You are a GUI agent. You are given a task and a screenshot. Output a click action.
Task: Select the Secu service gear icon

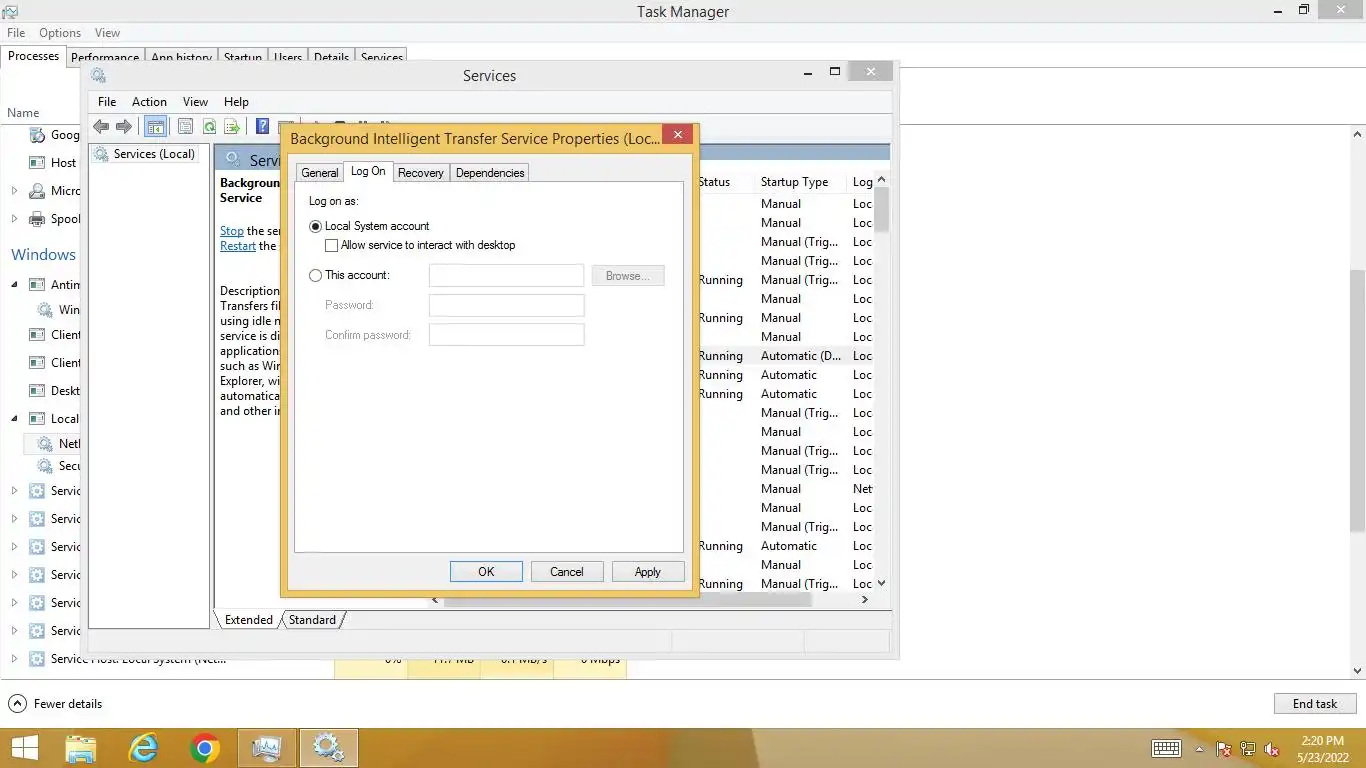coord(45,466)
